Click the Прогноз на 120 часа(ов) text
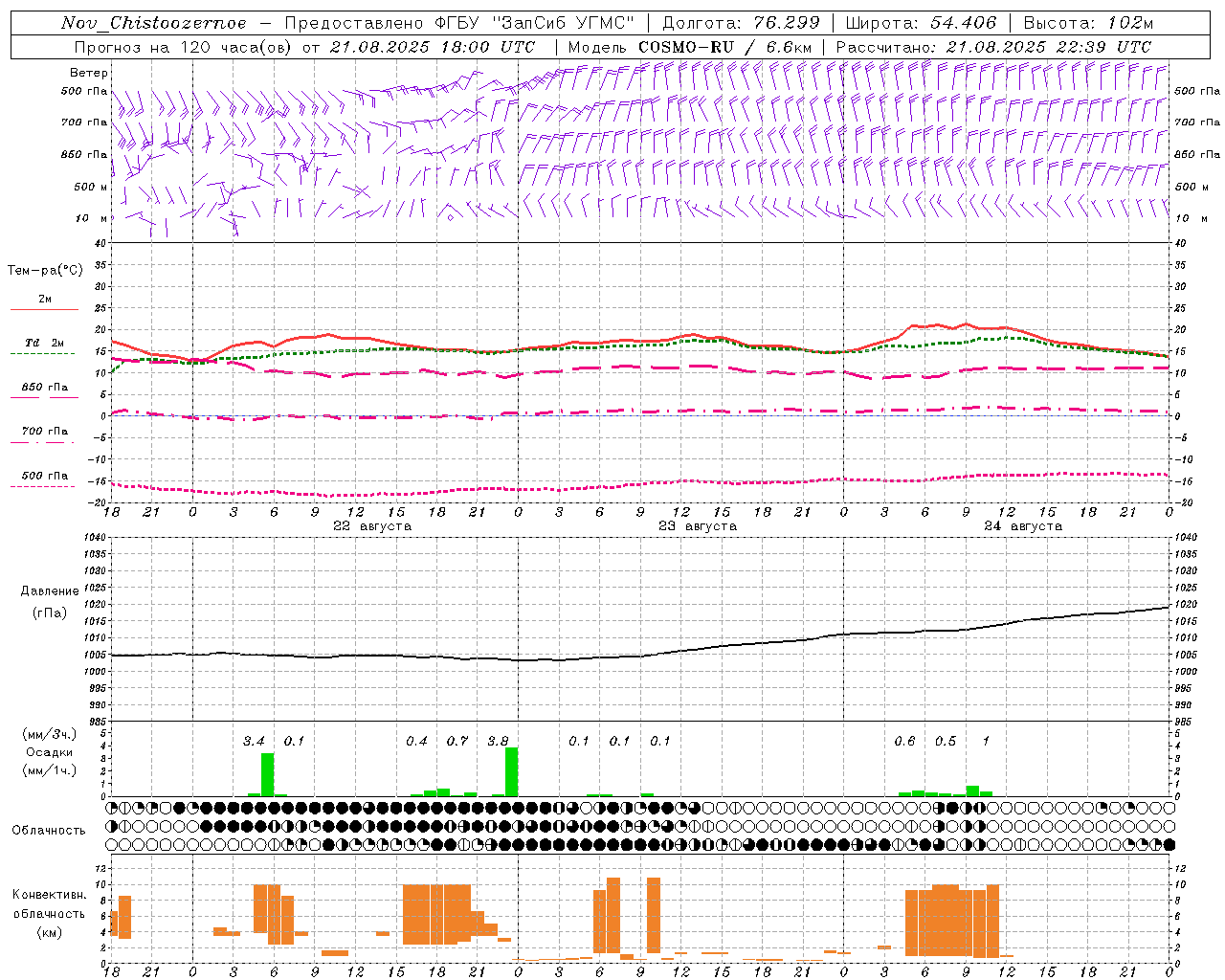1225x980 pixels. (x=185, y=47)
